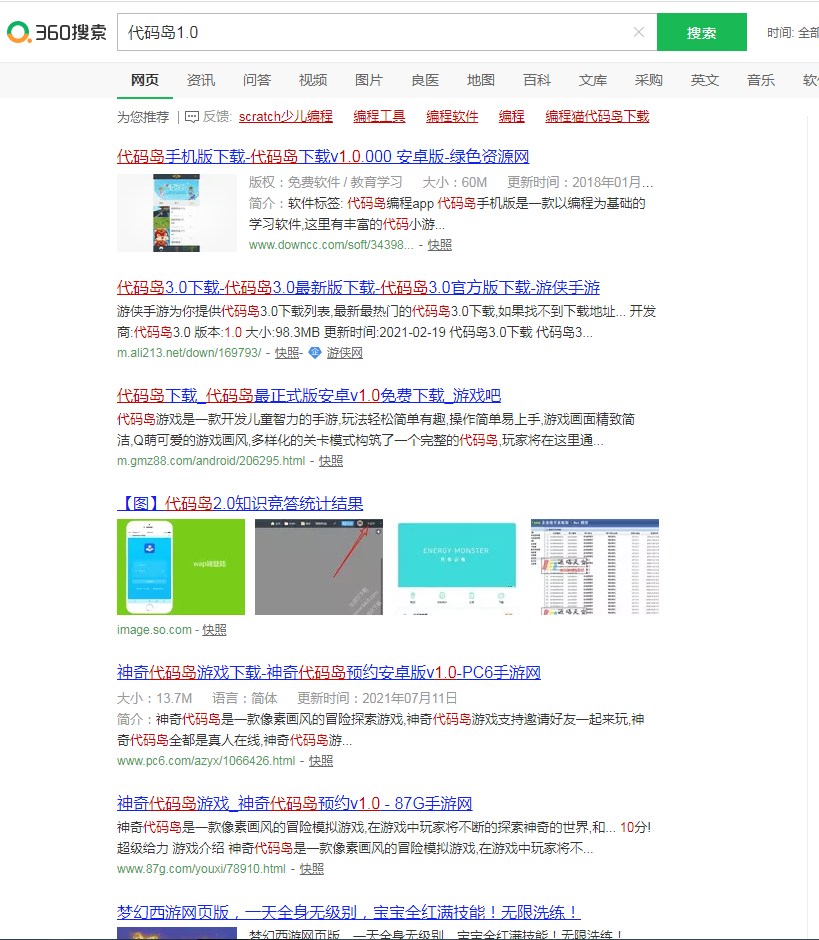Click suggested search 编程软件
Viewport: 819px width, 940px height.
coord(452,116)
